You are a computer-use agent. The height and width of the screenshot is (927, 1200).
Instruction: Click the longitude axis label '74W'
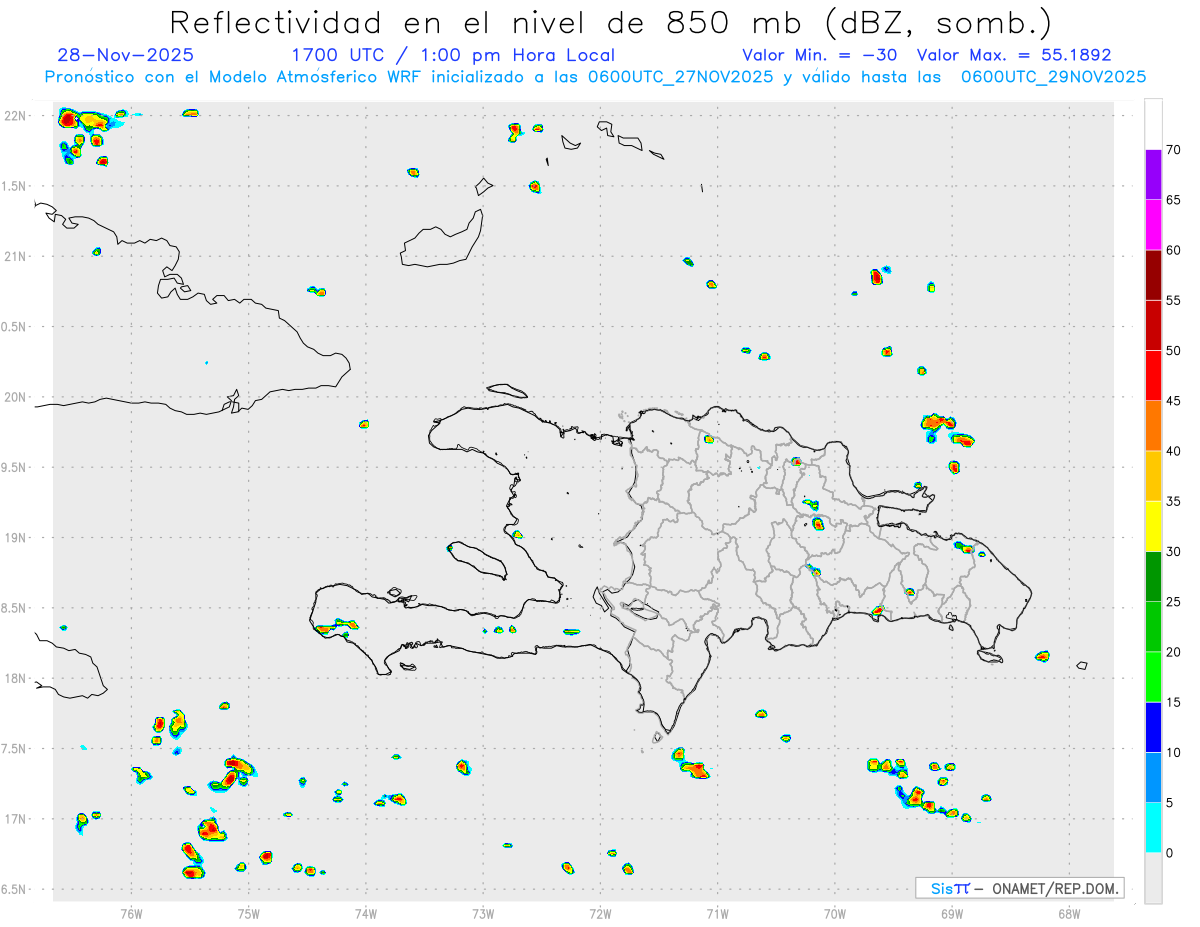[366, 913]
